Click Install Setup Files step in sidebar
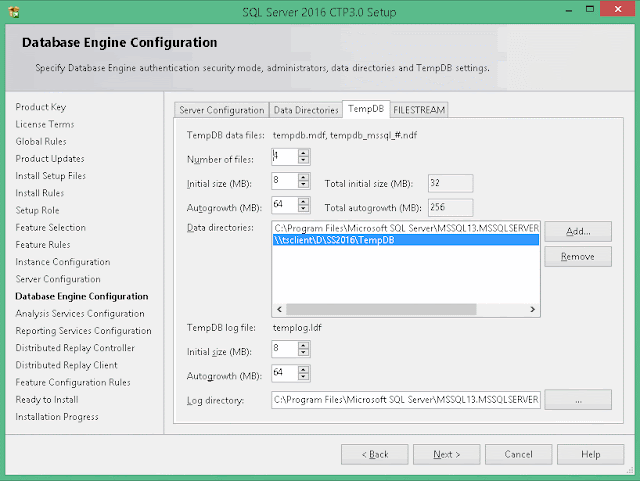 click(51, 176)
